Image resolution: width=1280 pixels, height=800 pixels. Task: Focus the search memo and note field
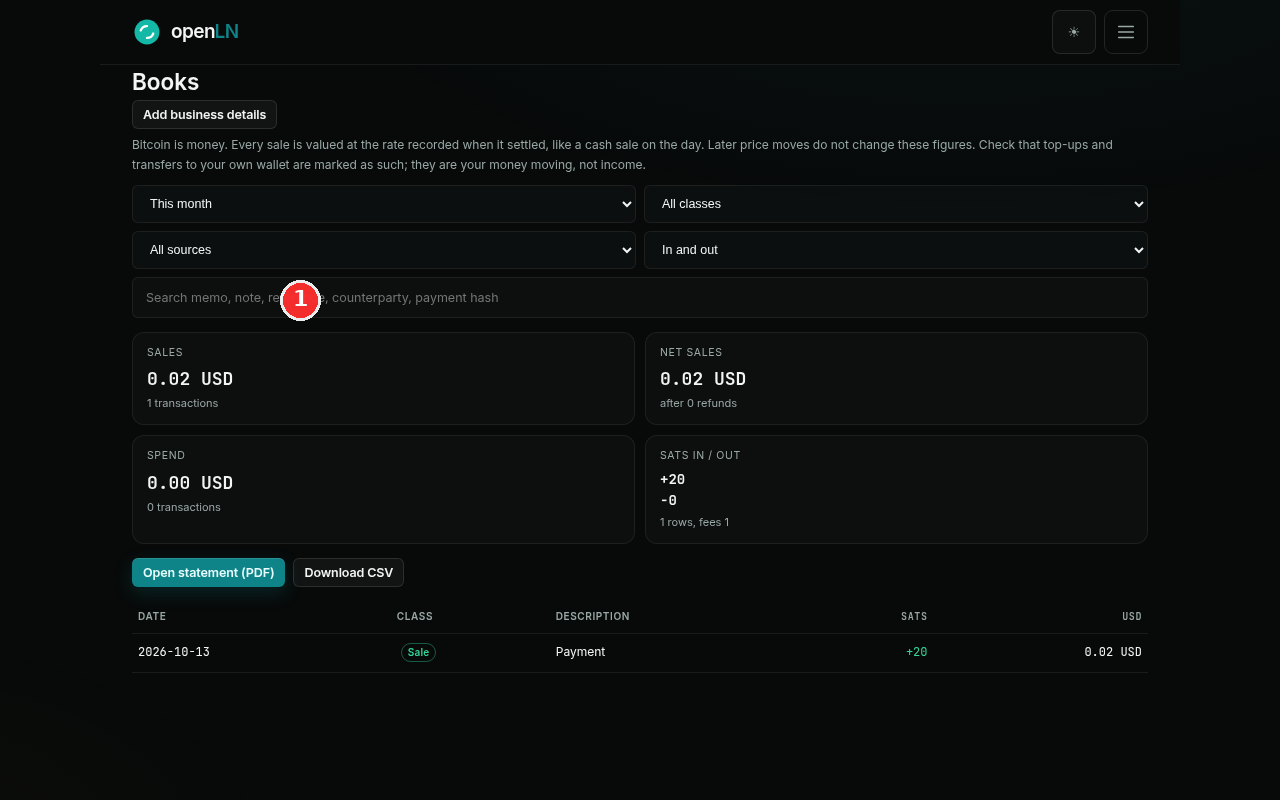640,298
